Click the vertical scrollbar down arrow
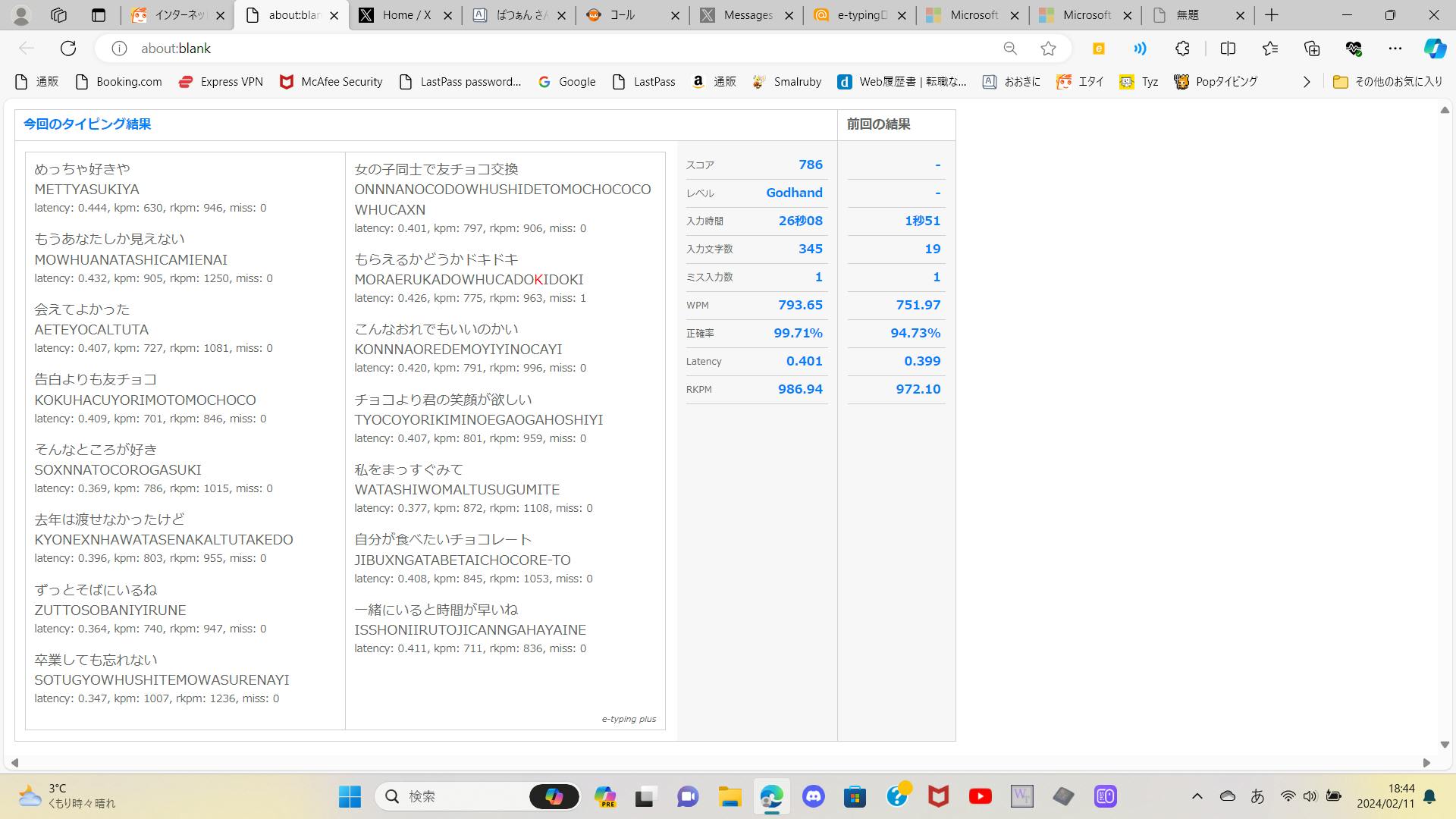 tap(1444, 745)
